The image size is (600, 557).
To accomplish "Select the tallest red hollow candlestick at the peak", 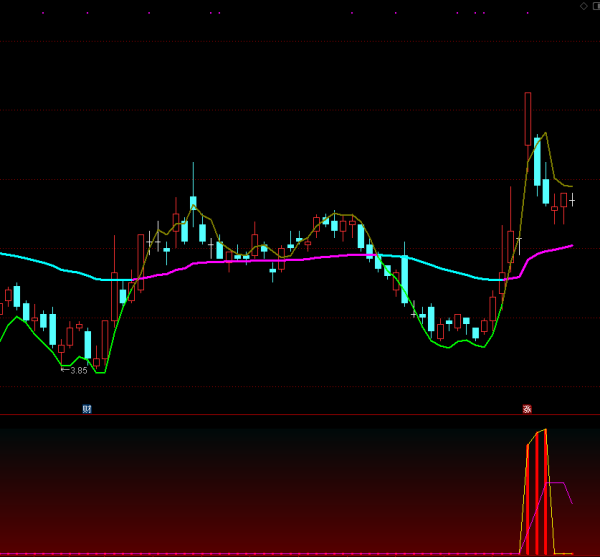I will (527, 118).
